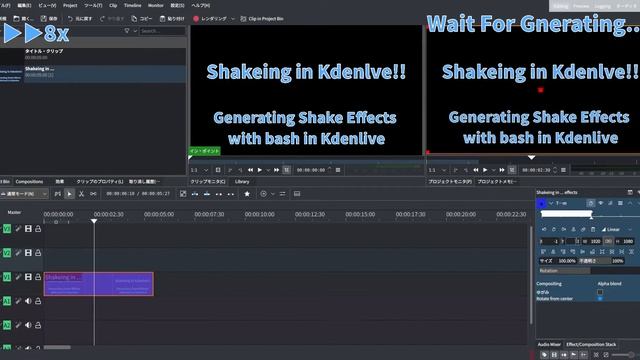
Task: Lock track V3
Action: pyautogui.click(x=38, y=229)
